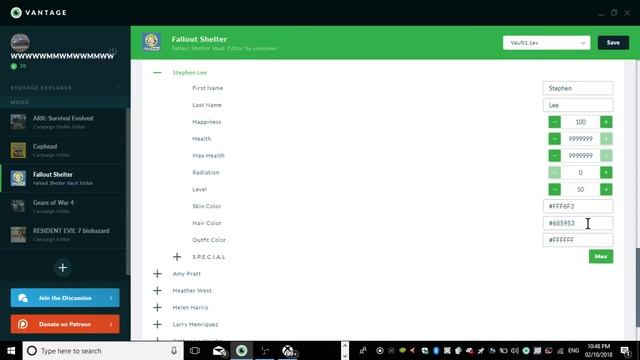Click the taskbar search box

point(103,351)
